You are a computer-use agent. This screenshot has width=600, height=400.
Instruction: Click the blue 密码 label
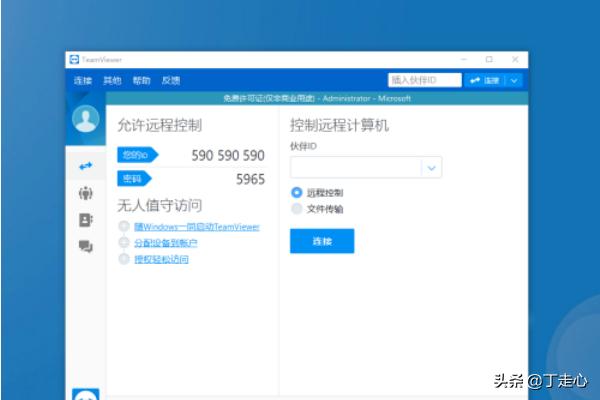(134, 178)
